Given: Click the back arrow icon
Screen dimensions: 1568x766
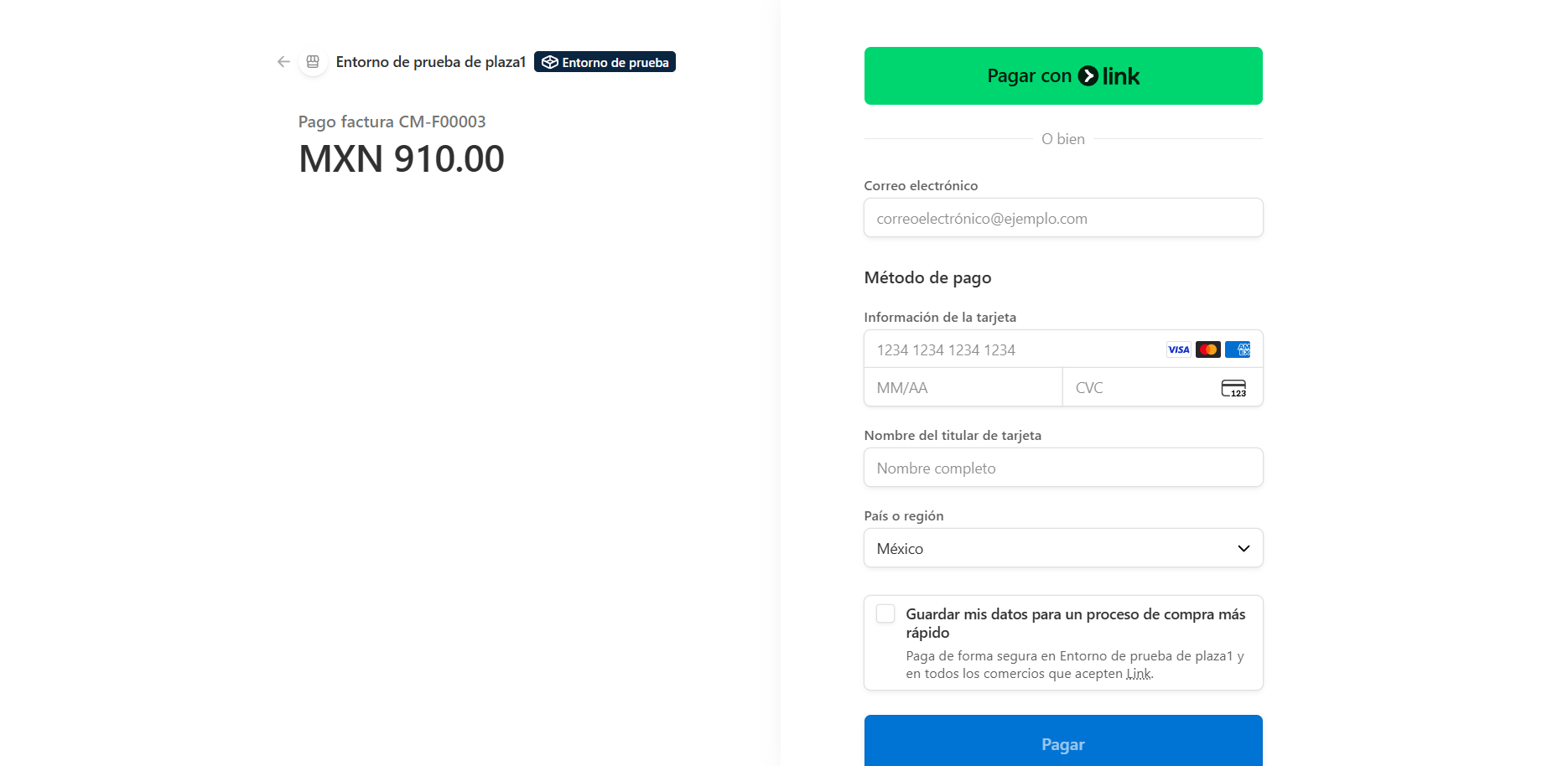Looking at the screenshot, I should click(x=283, y=62).
